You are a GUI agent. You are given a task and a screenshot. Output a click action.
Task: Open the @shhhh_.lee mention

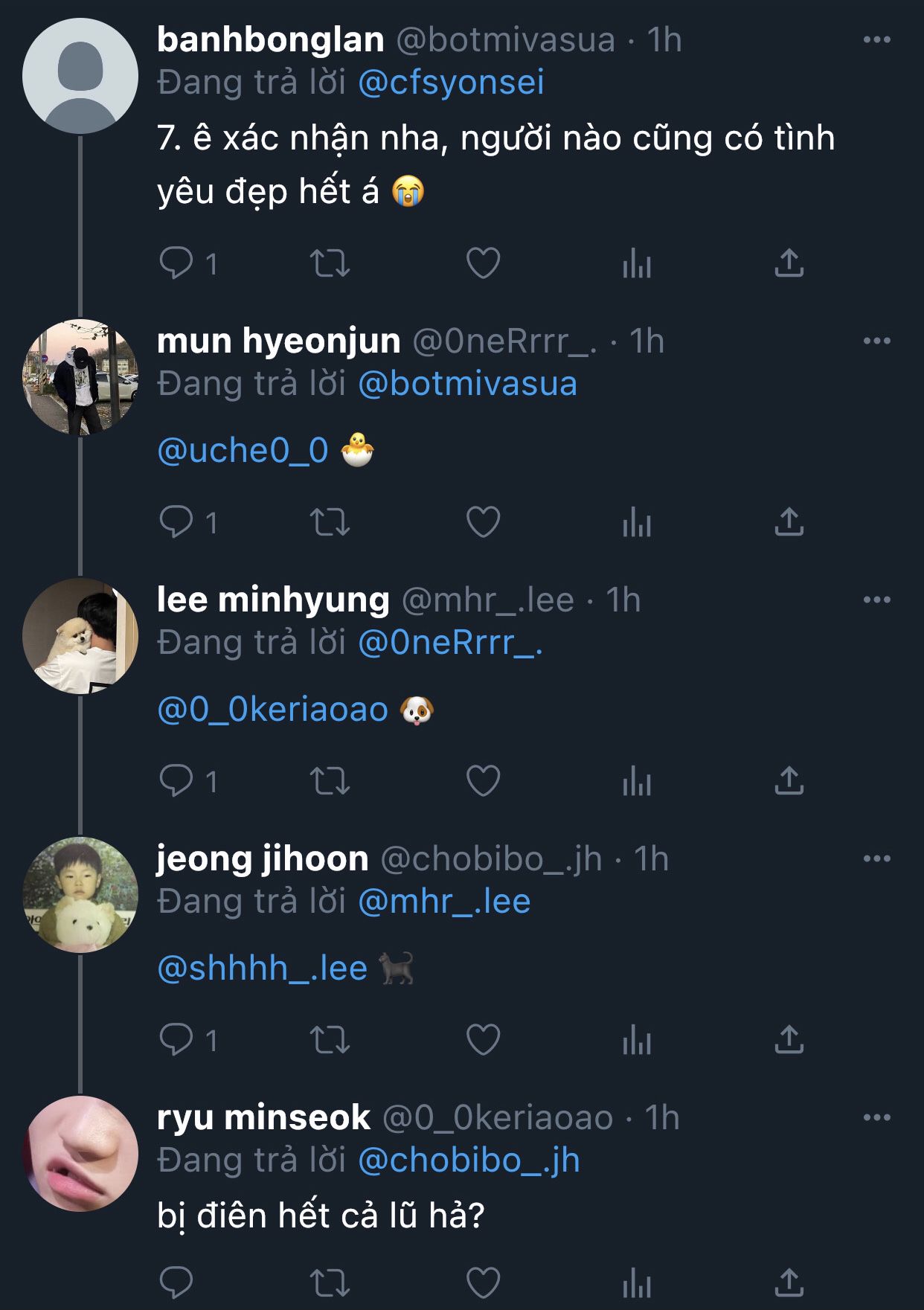(x=262, y=969)
